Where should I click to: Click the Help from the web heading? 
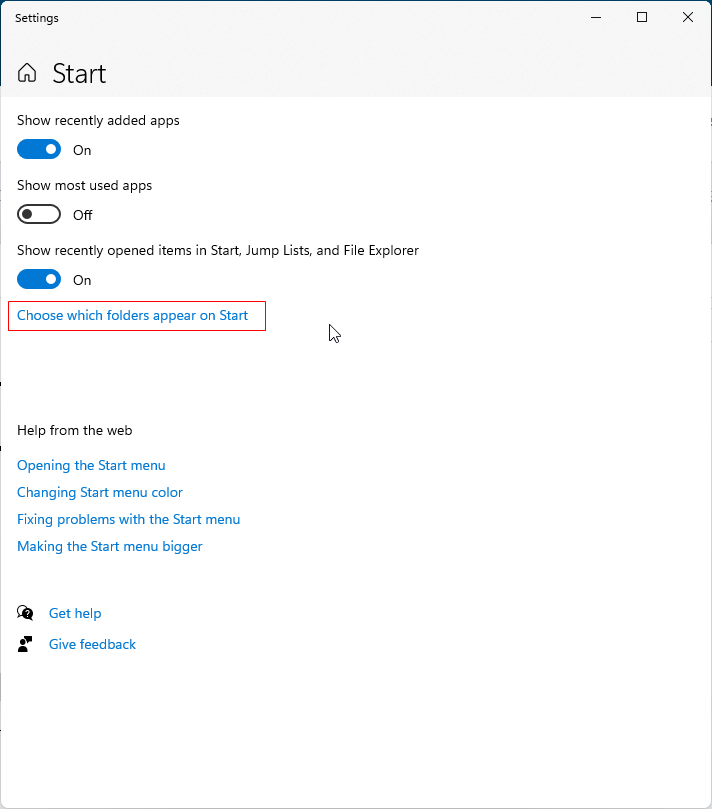pos(75,430)
